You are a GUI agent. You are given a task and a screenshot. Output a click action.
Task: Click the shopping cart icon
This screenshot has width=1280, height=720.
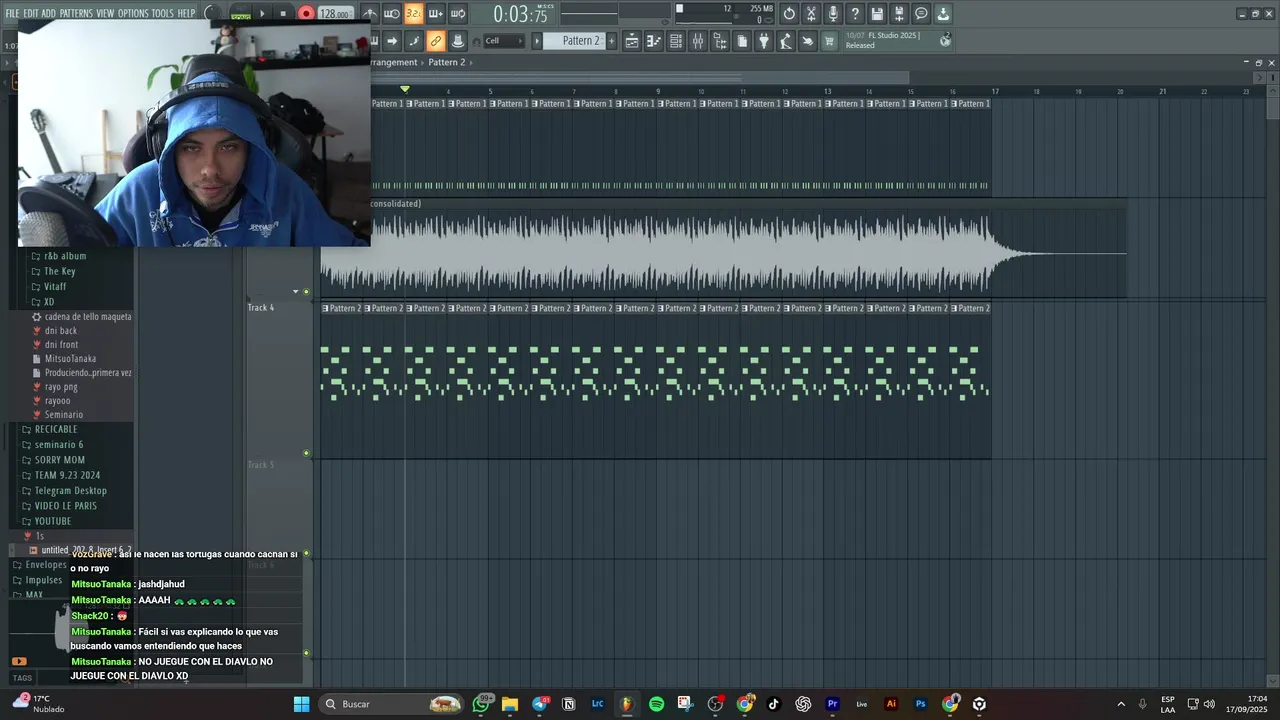pyautogui.click(x=829, y=41)
